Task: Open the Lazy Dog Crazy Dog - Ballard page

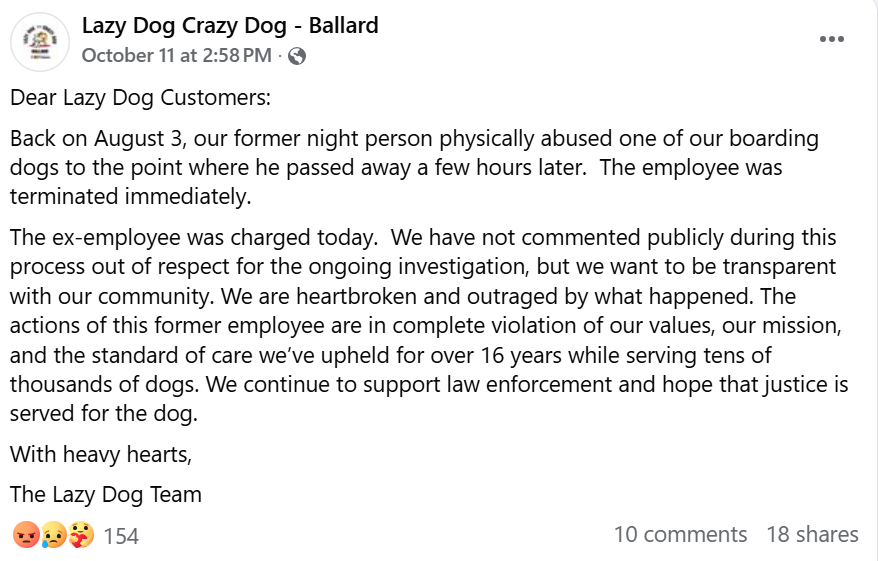Action: coord(230,25)
